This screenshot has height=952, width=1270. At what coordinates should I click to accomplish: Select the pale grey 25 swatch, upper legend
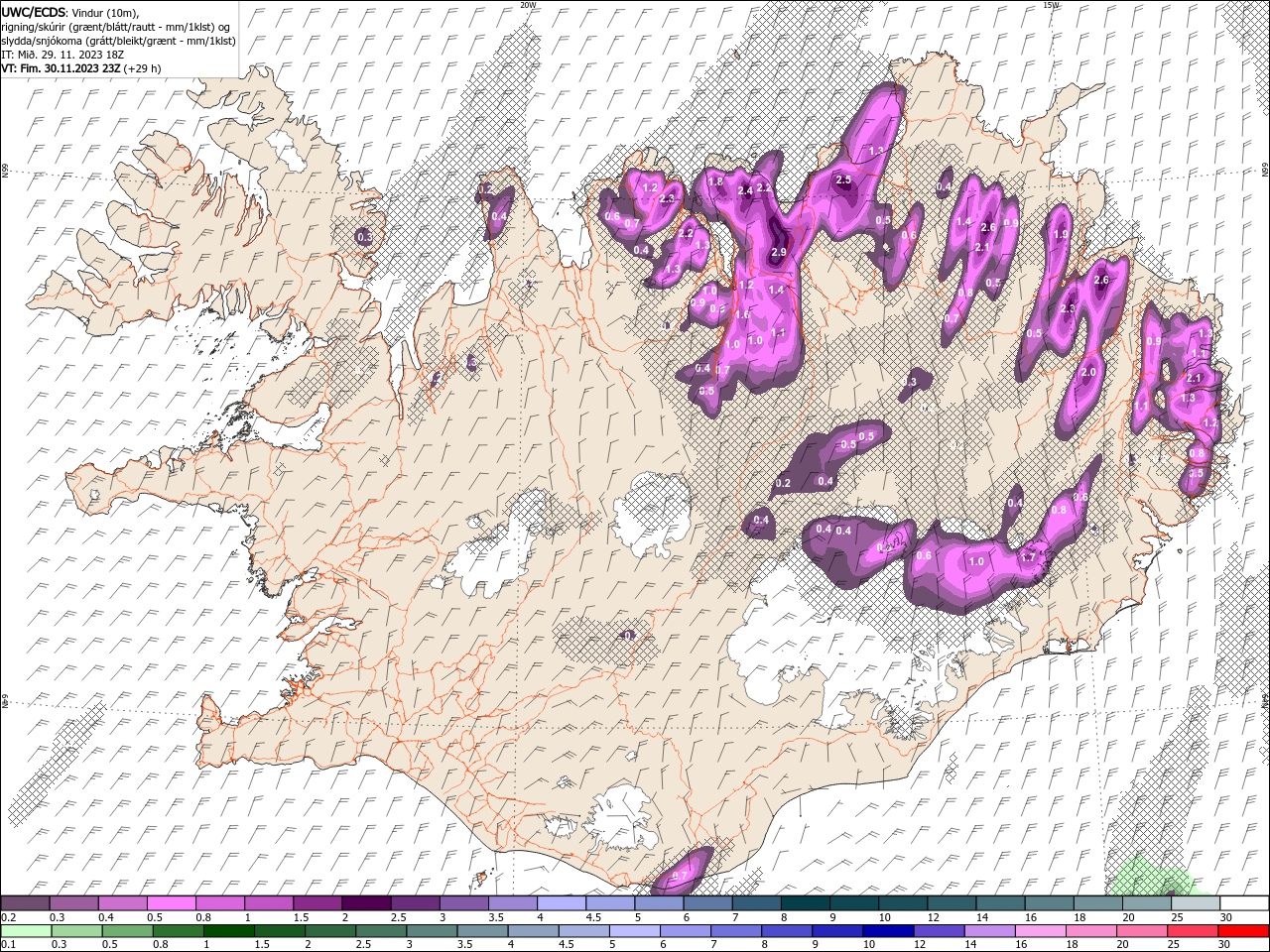coord(1194,903)
